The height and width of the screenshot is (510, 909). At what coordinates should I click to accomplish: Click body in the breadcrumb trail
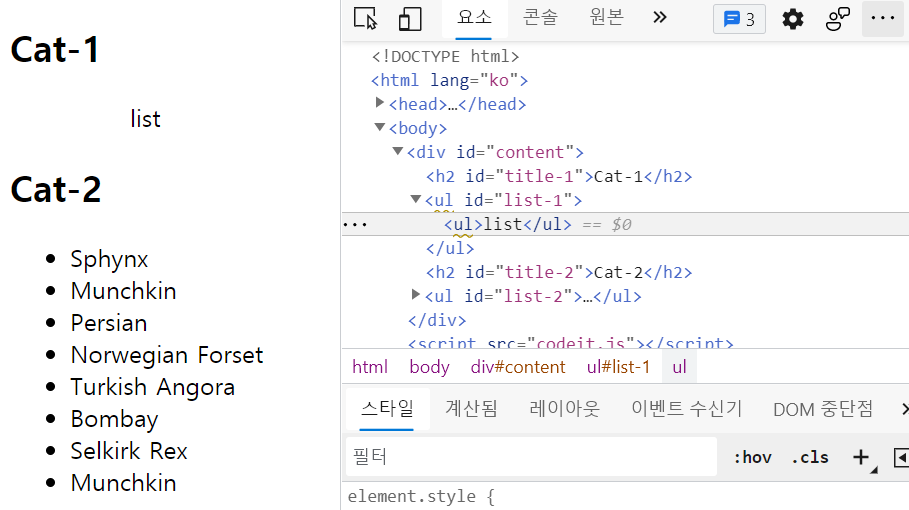coord(430,367)
